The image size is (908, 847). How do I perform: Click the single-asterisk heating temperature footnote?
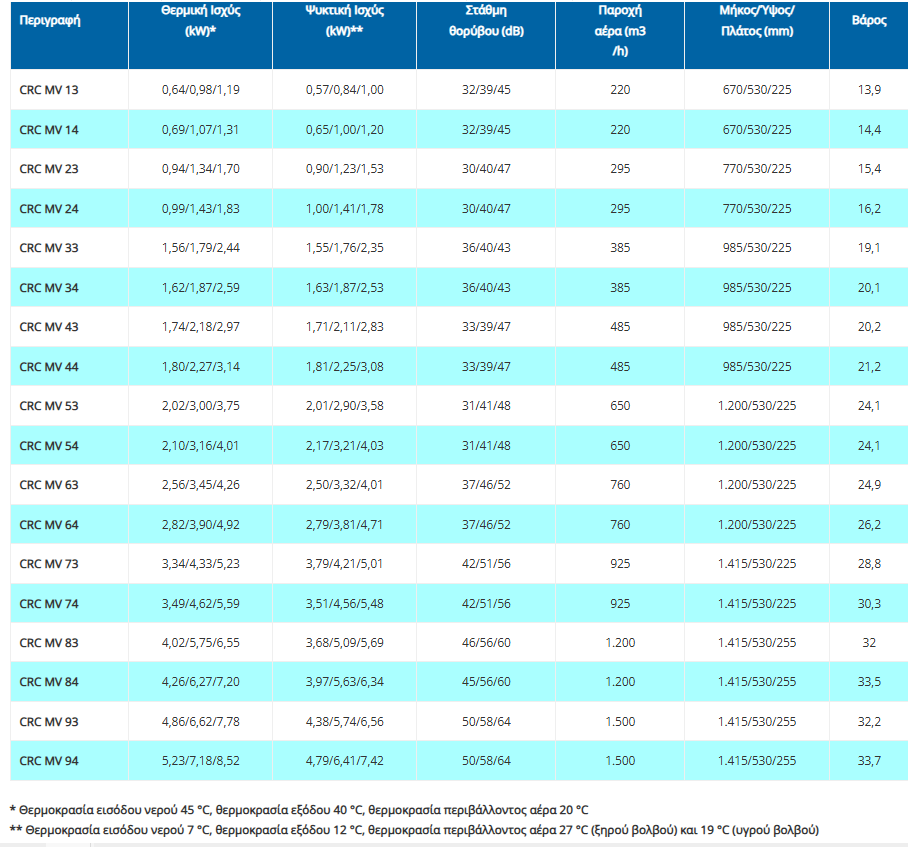point(300,809)
